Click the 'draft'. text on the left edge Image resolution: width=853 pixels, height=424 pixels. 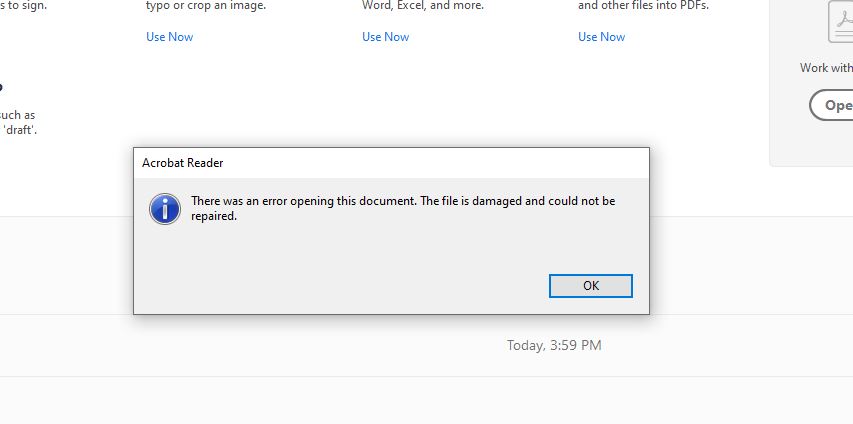[x=20, y=130]
